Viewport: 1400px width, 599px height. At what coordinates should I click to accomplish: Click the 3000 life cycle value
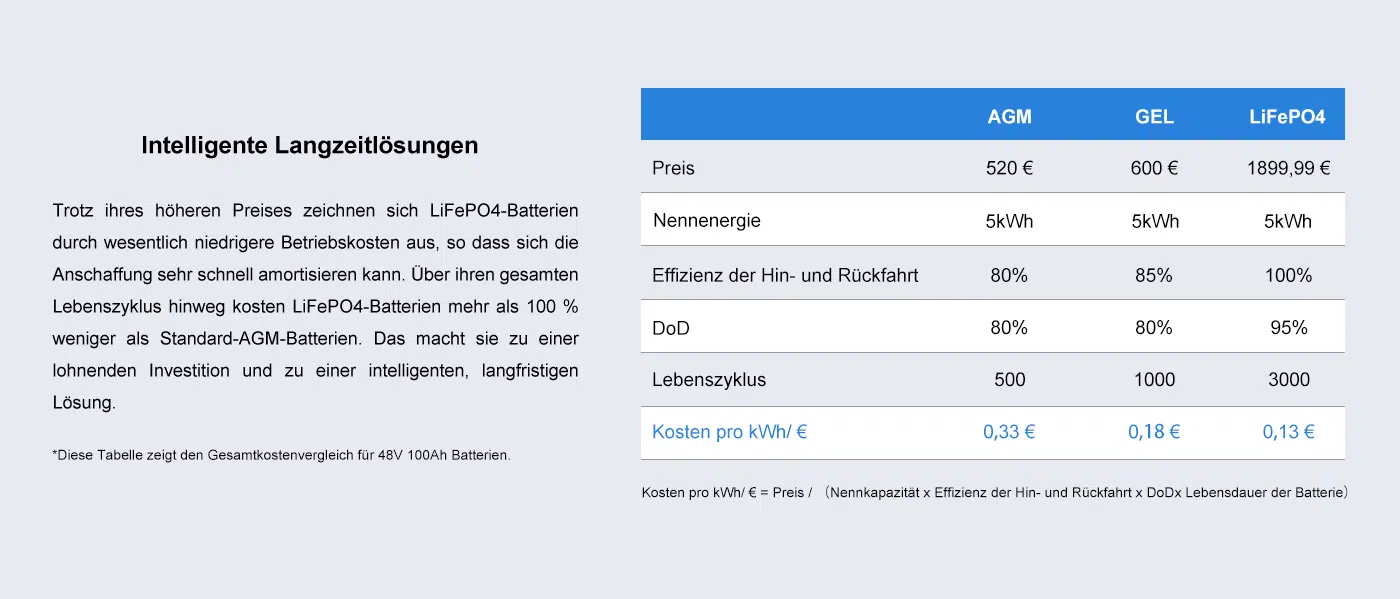click(x=1288, y=380)
